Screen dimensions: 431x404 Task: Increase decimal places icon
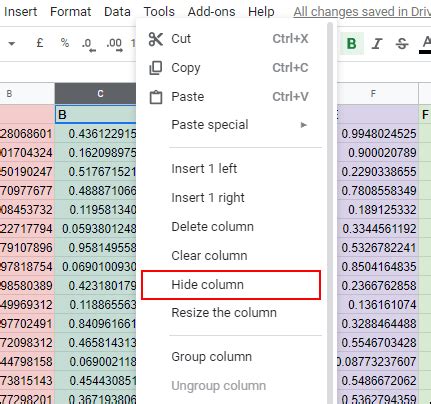[x=115, y=44]
